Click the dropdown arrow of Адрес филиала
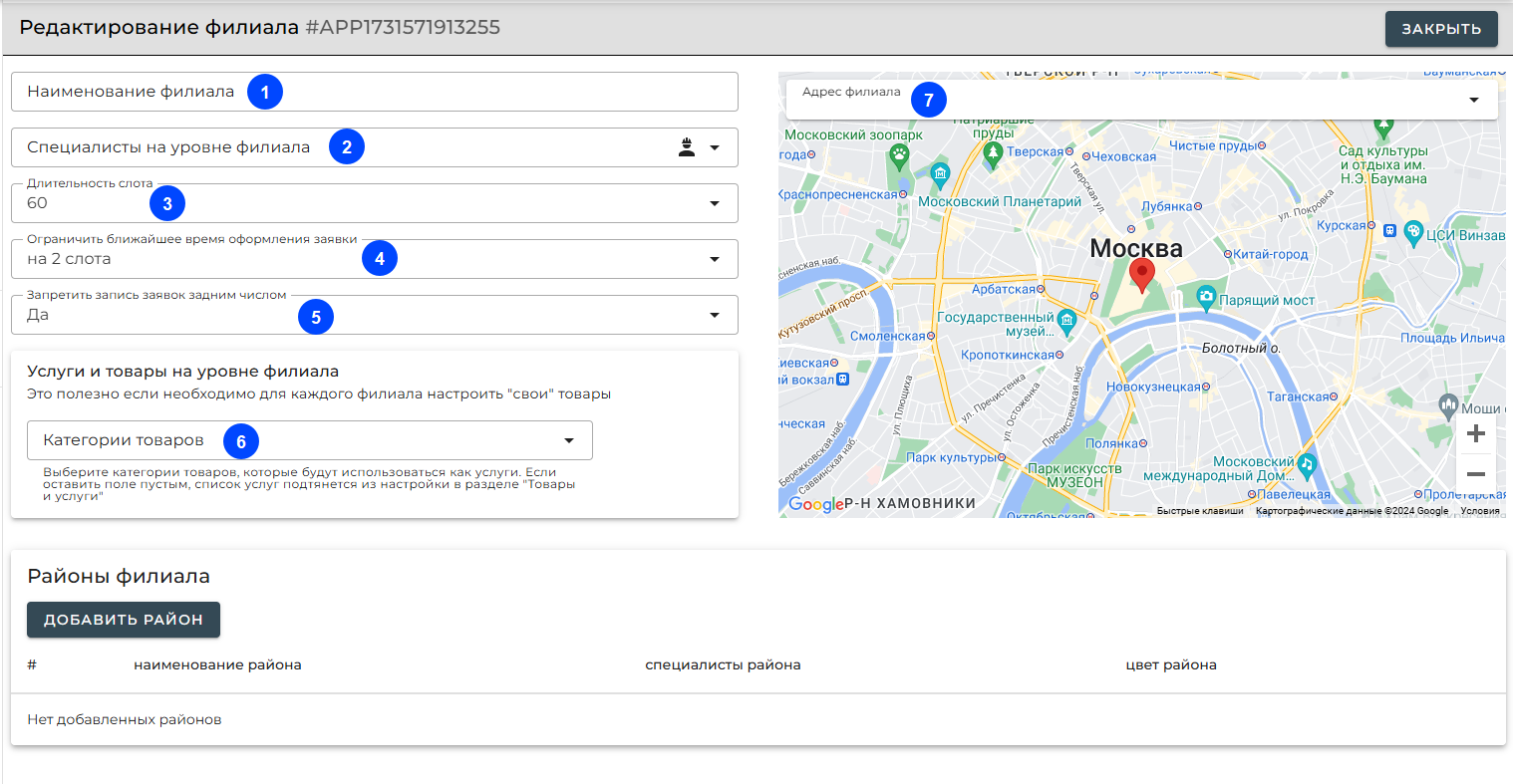 [x=1474, y=100]
